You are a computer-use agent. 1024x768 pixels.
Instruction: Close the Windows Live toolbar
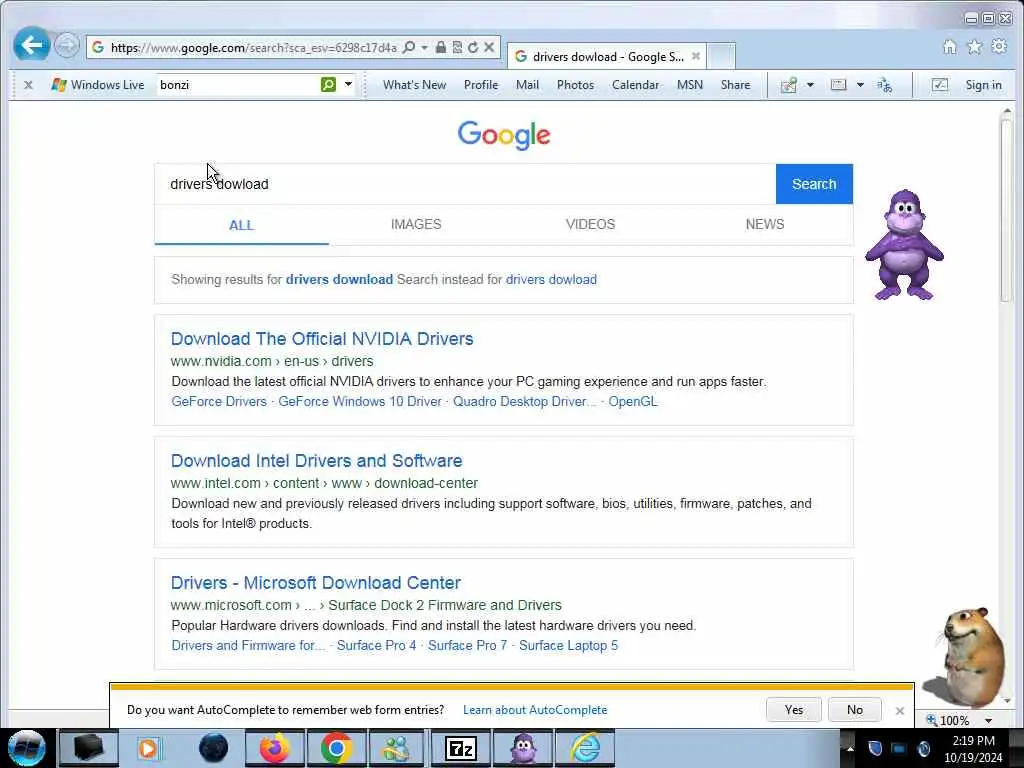click(28, 85)
